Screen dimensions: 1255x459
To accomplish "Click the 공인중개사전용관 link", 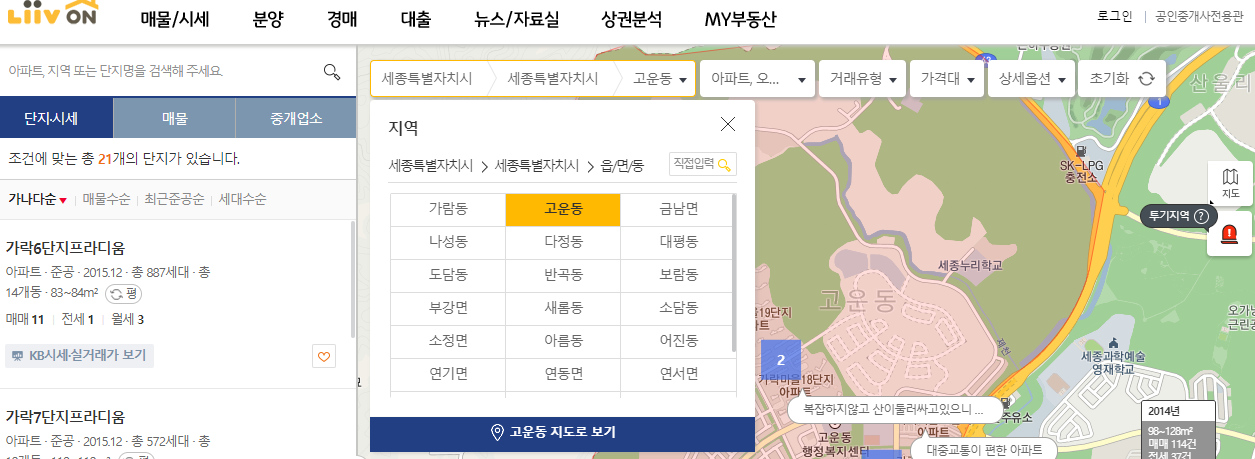I will [1200, 16].
